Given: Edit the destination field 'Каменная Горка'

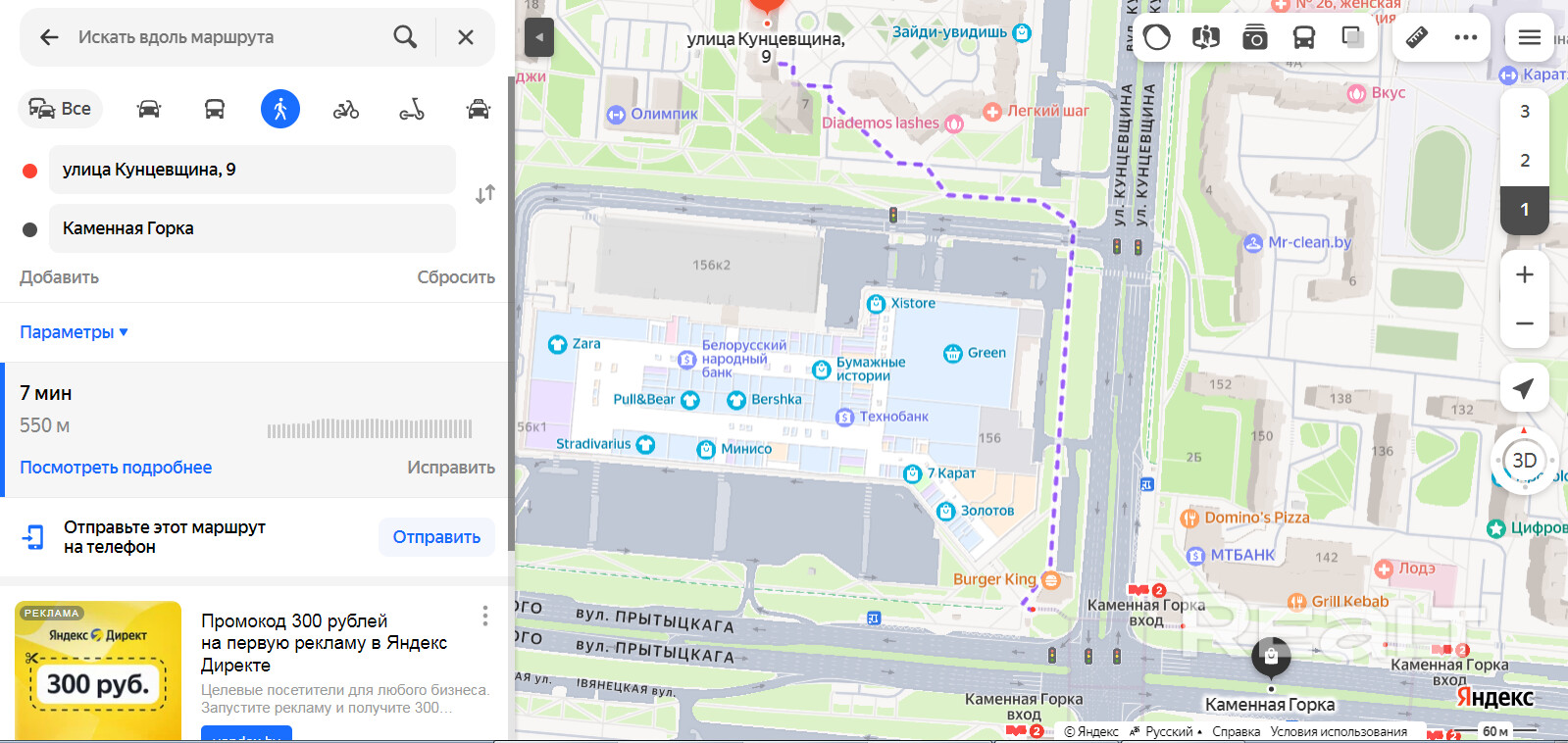Looking at the screenshot, I should coord(252,228).
